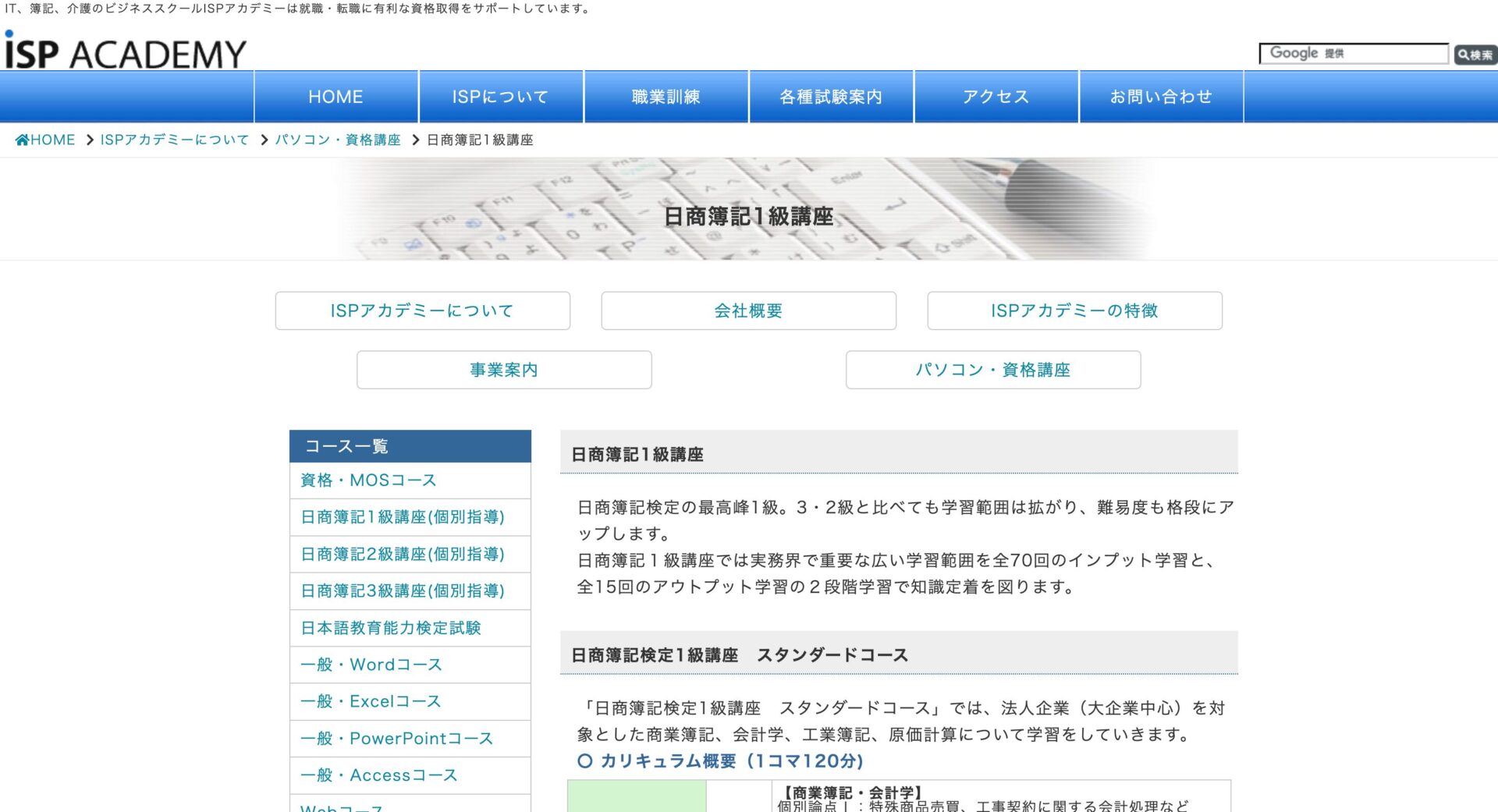Screen dimensions: 1498x812
Task: Open the HOME navigation tab
Action: (335, 97)
